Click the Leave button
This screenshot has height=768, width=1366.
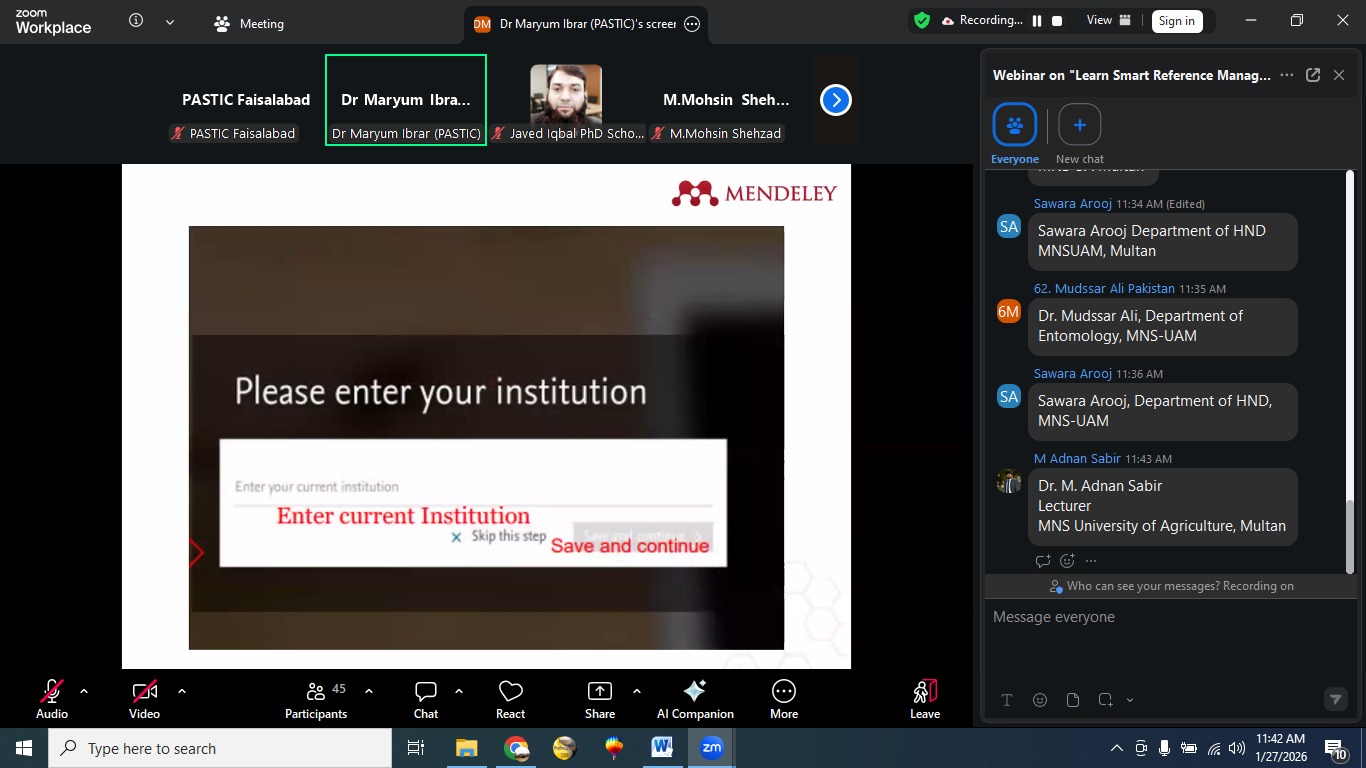point(923,697)
